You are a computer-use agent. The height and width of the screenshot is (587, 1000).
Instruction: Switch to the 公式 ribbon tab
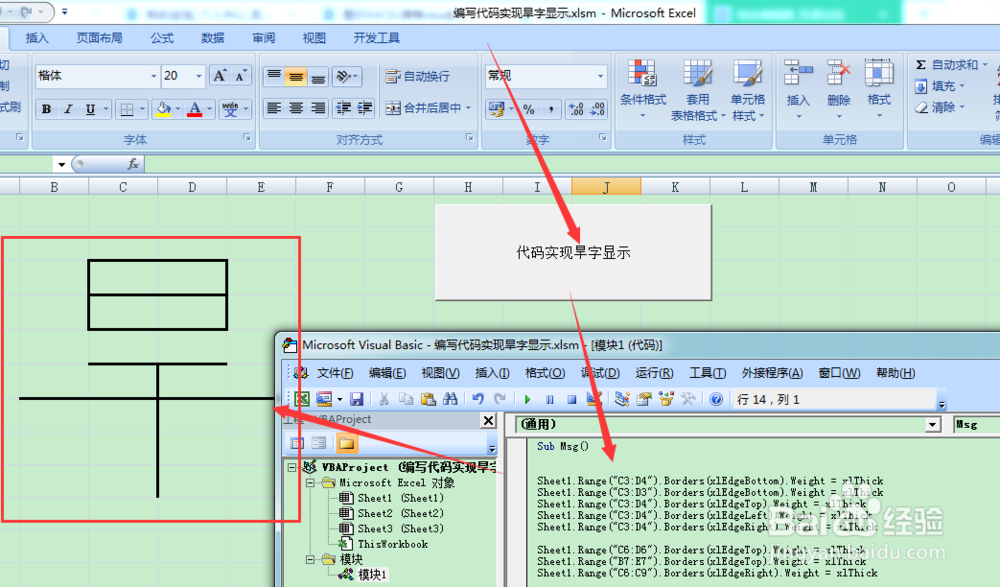click(x=162, y=38)
